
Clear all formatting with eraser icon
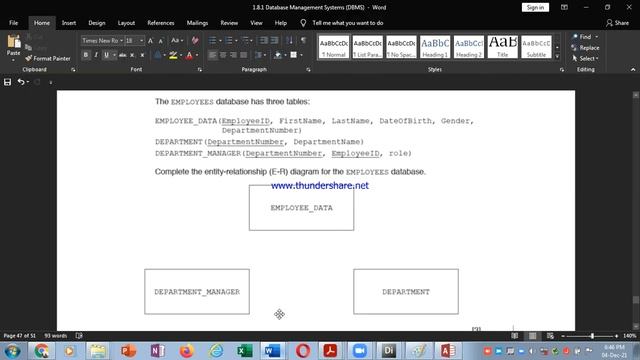tap(195, 40)
